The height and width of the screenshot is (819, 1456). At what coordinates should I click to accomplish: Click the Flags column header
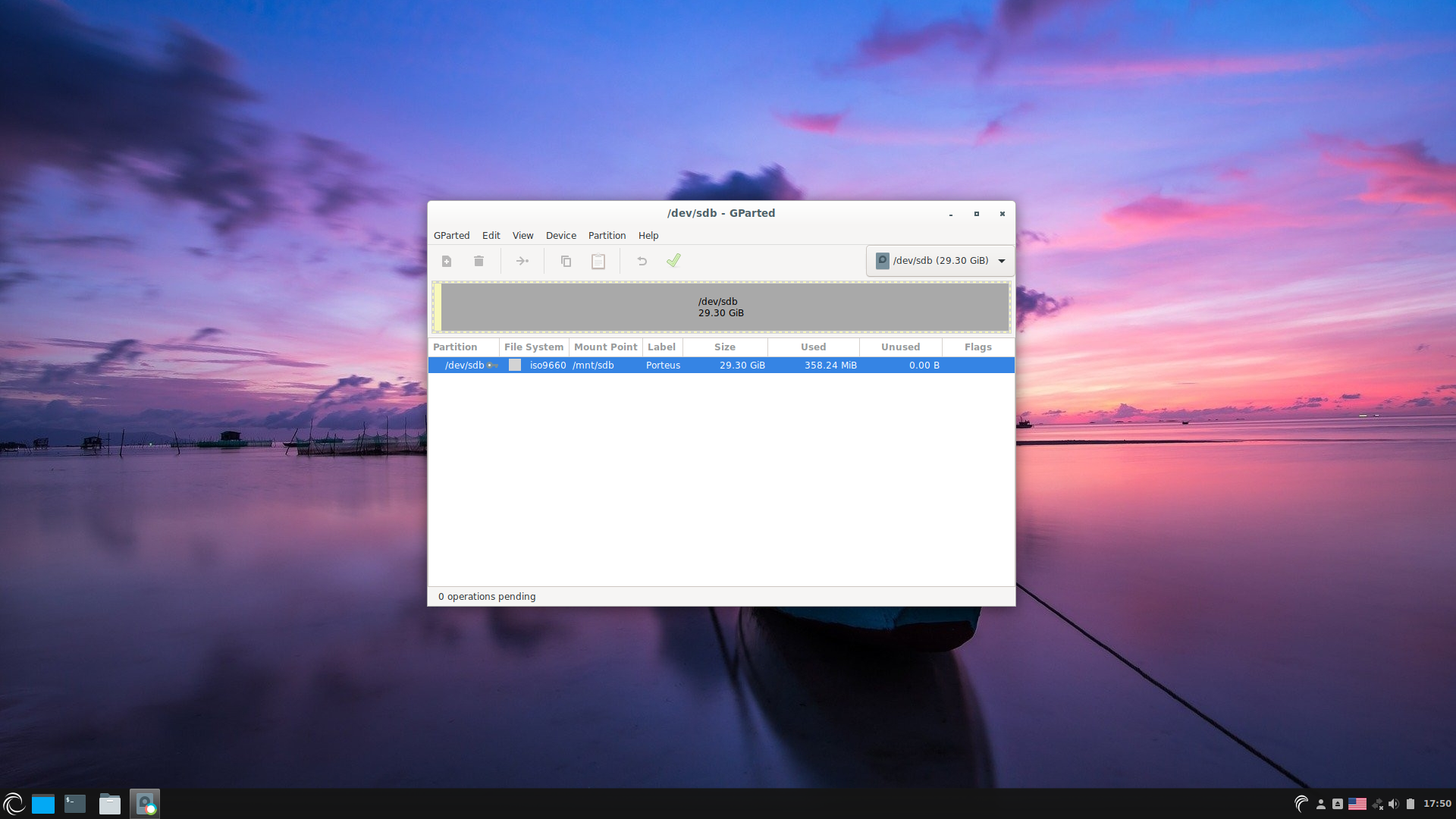click(978, 347)
